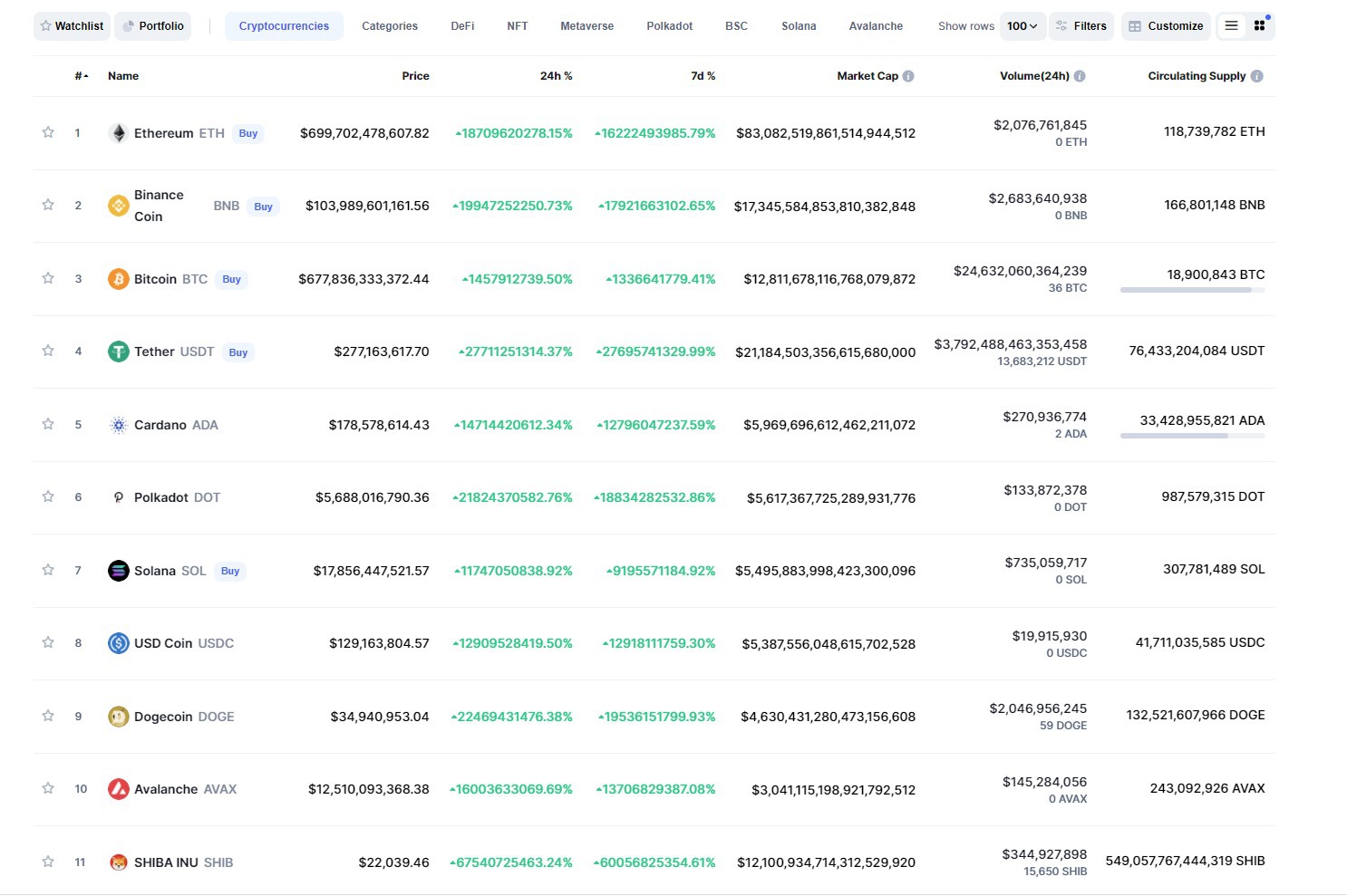Viewport: 1347px width, 896px height.
Task: Click the SHIBA INU logo
Action: coord(118,862)
